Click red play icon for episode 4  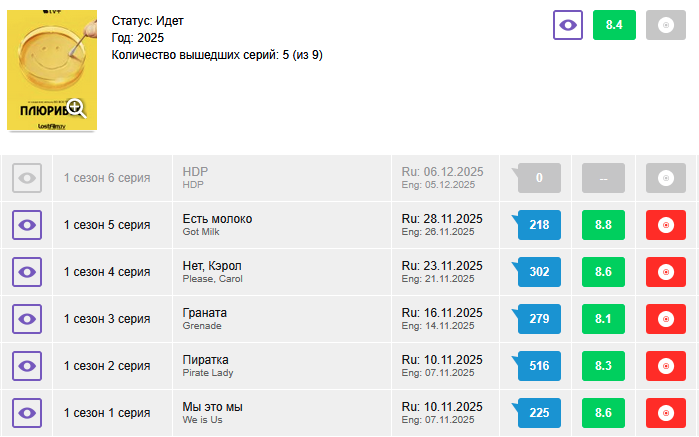(x=666, y=272)
